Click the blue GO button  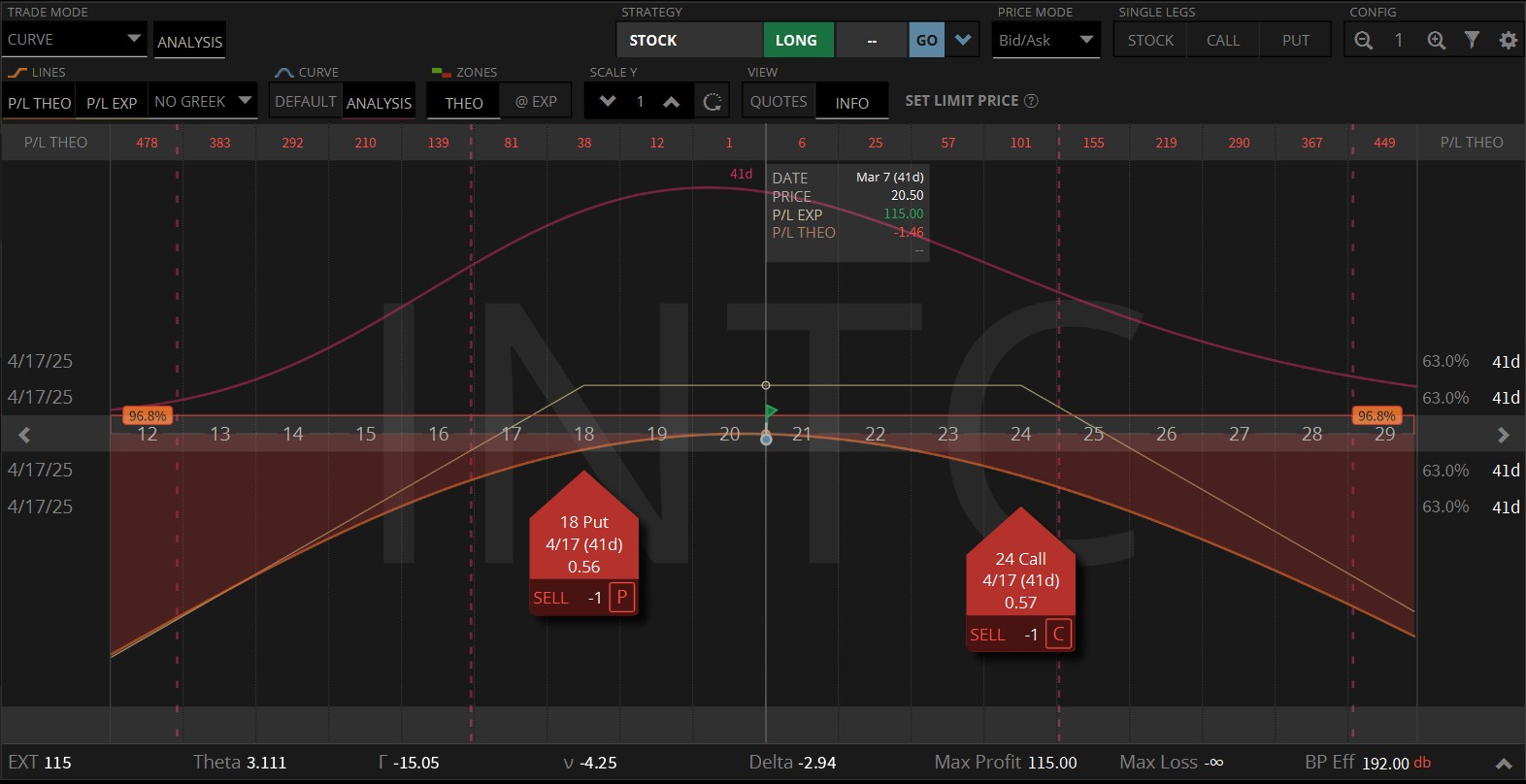[927, 40]
